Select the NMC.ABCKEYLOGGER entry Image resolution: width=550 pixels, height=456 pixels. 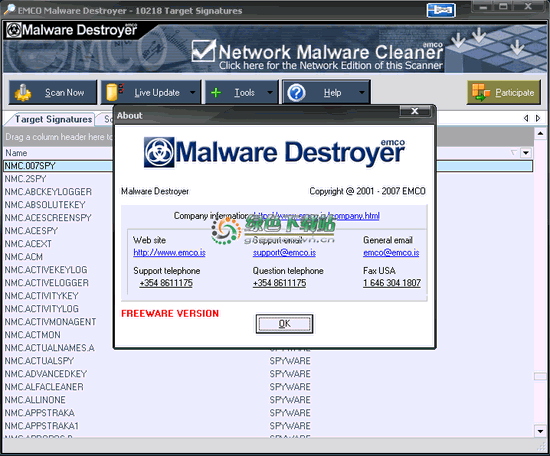48,192
